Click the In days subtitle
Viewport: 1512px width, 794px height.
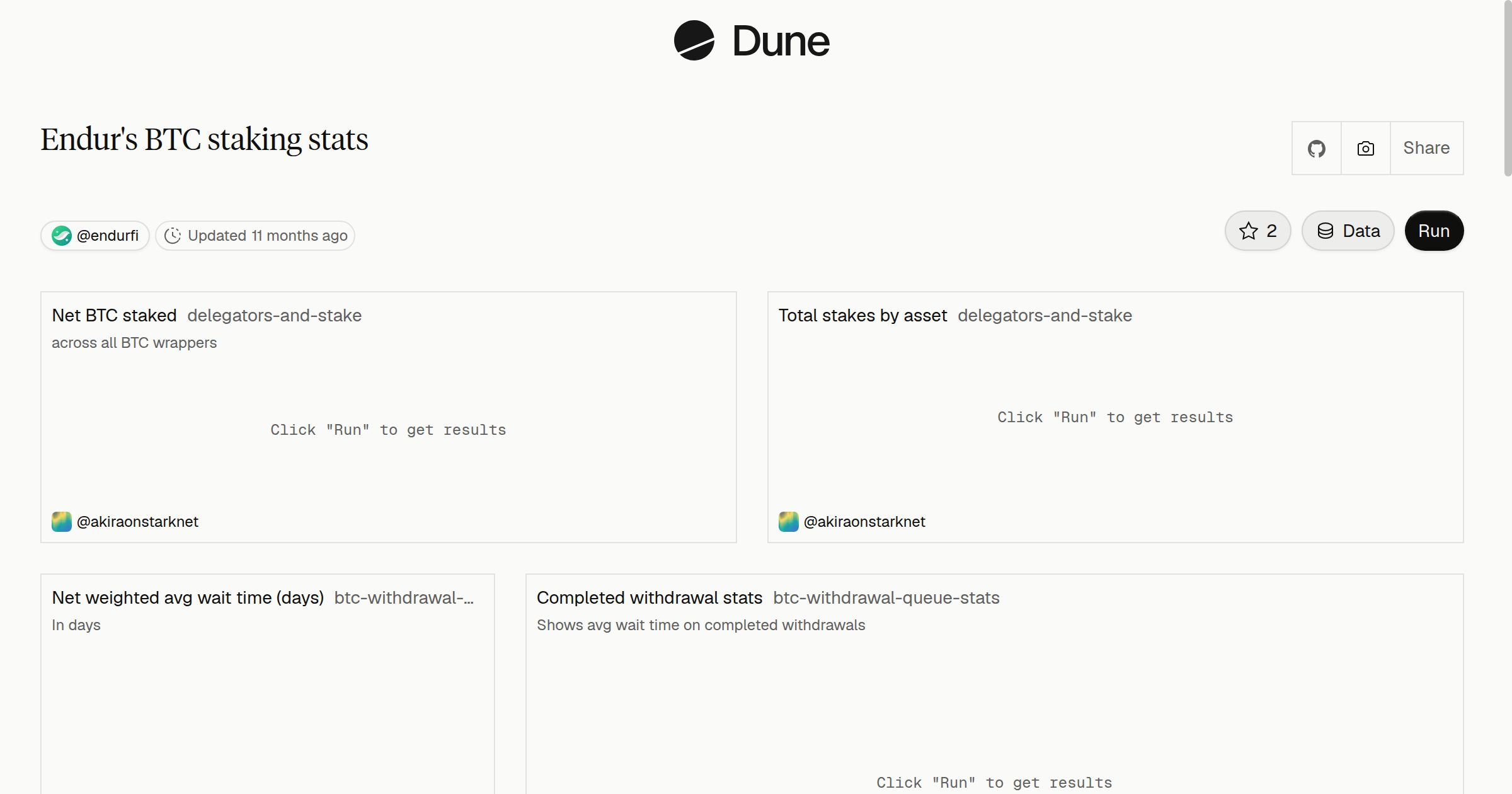(76, 625)
